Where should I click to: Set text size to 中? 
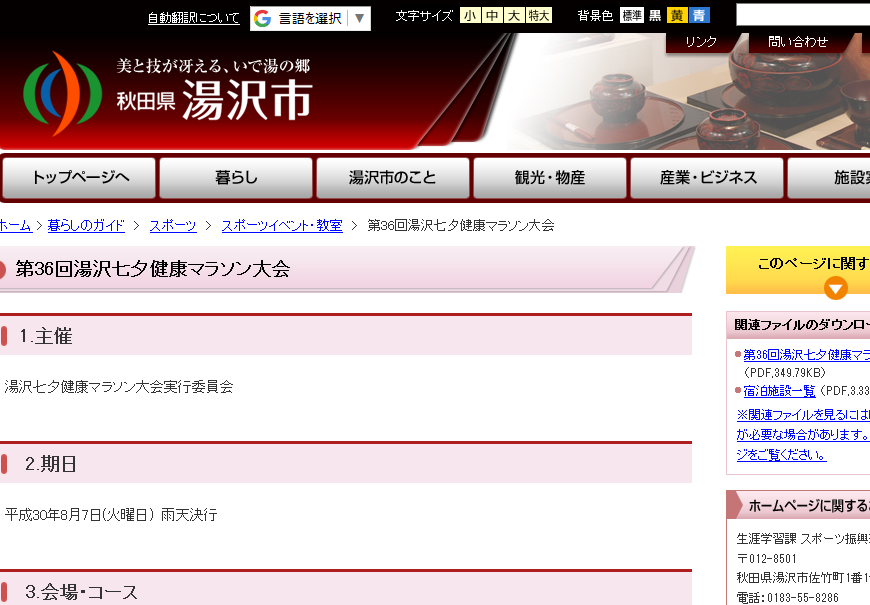492,16
